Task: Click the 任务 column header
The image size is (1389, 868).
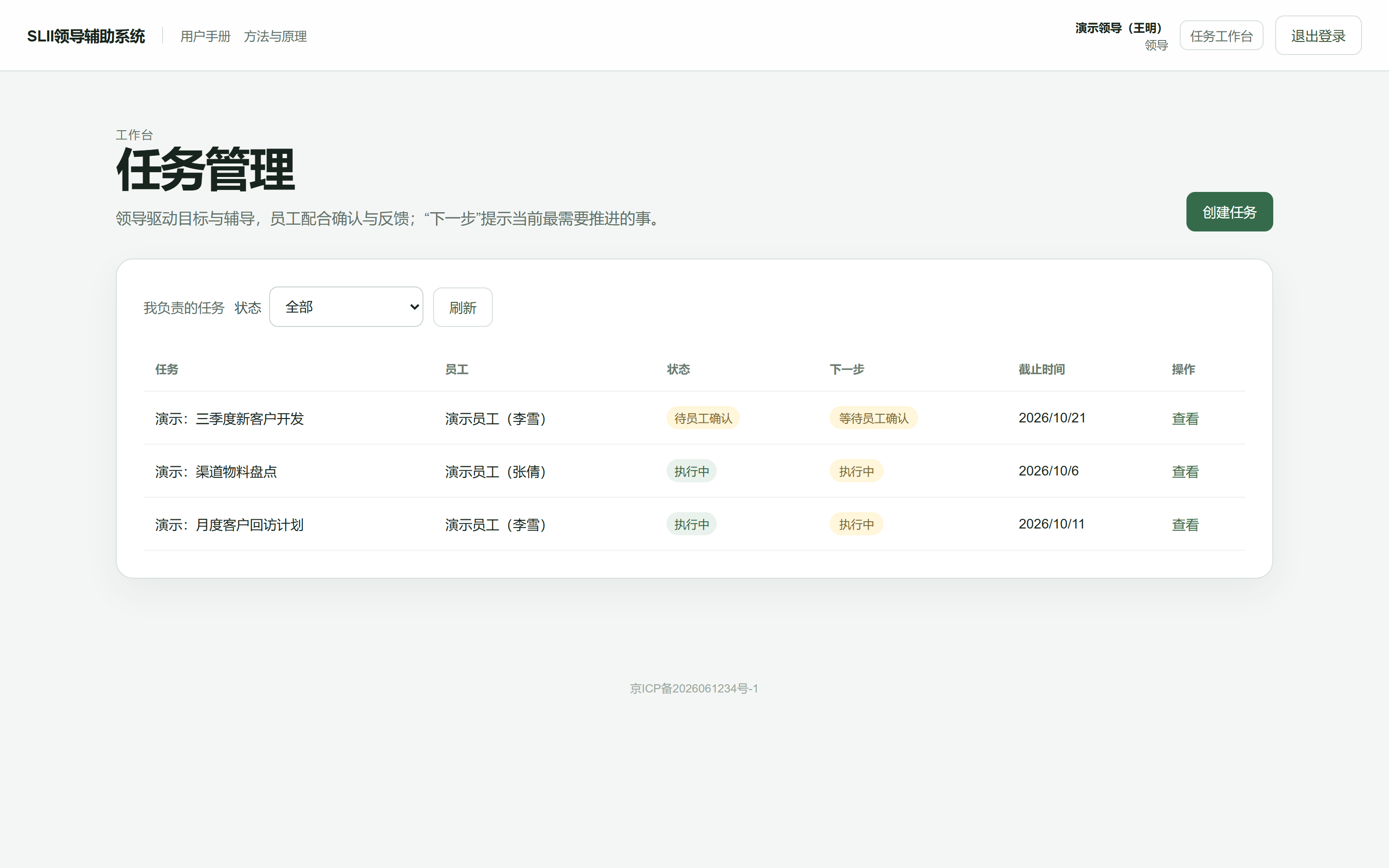Action: tap(167, 369)
